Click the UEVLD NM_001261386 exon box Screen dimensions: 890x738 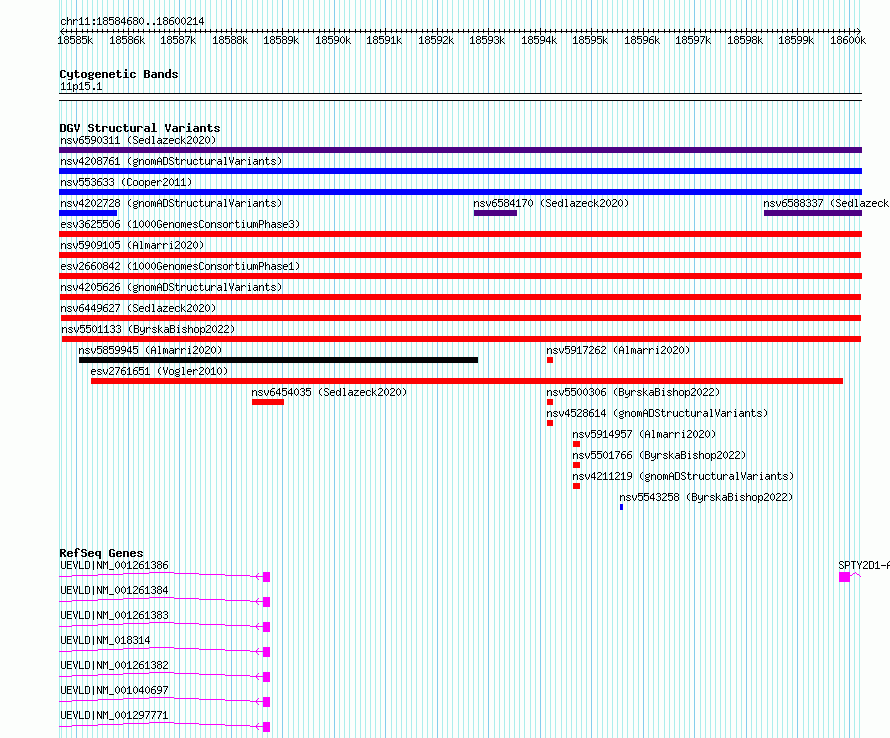click(x=267, y=577)
